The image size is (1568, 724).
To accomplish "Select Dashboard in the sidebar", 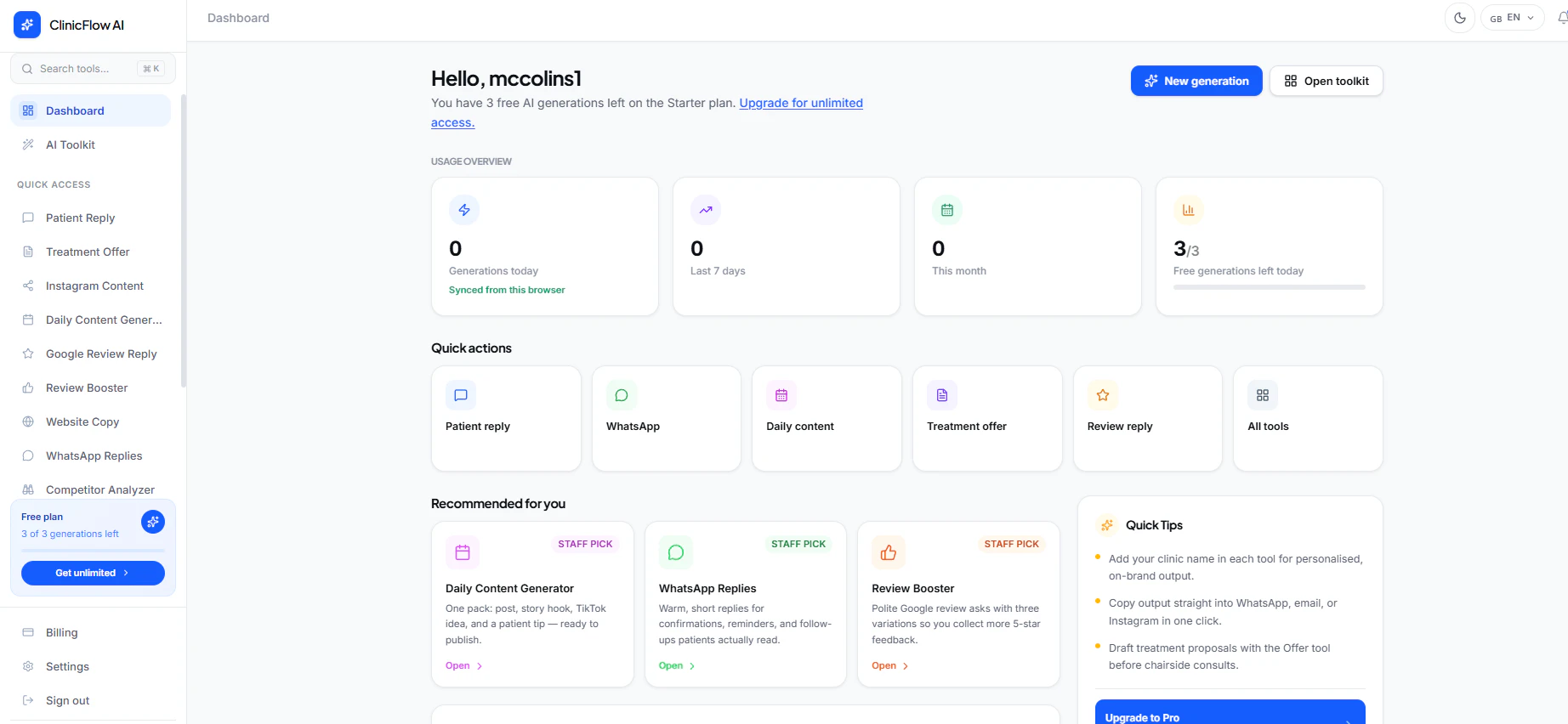I will click(x=90, y=110).
